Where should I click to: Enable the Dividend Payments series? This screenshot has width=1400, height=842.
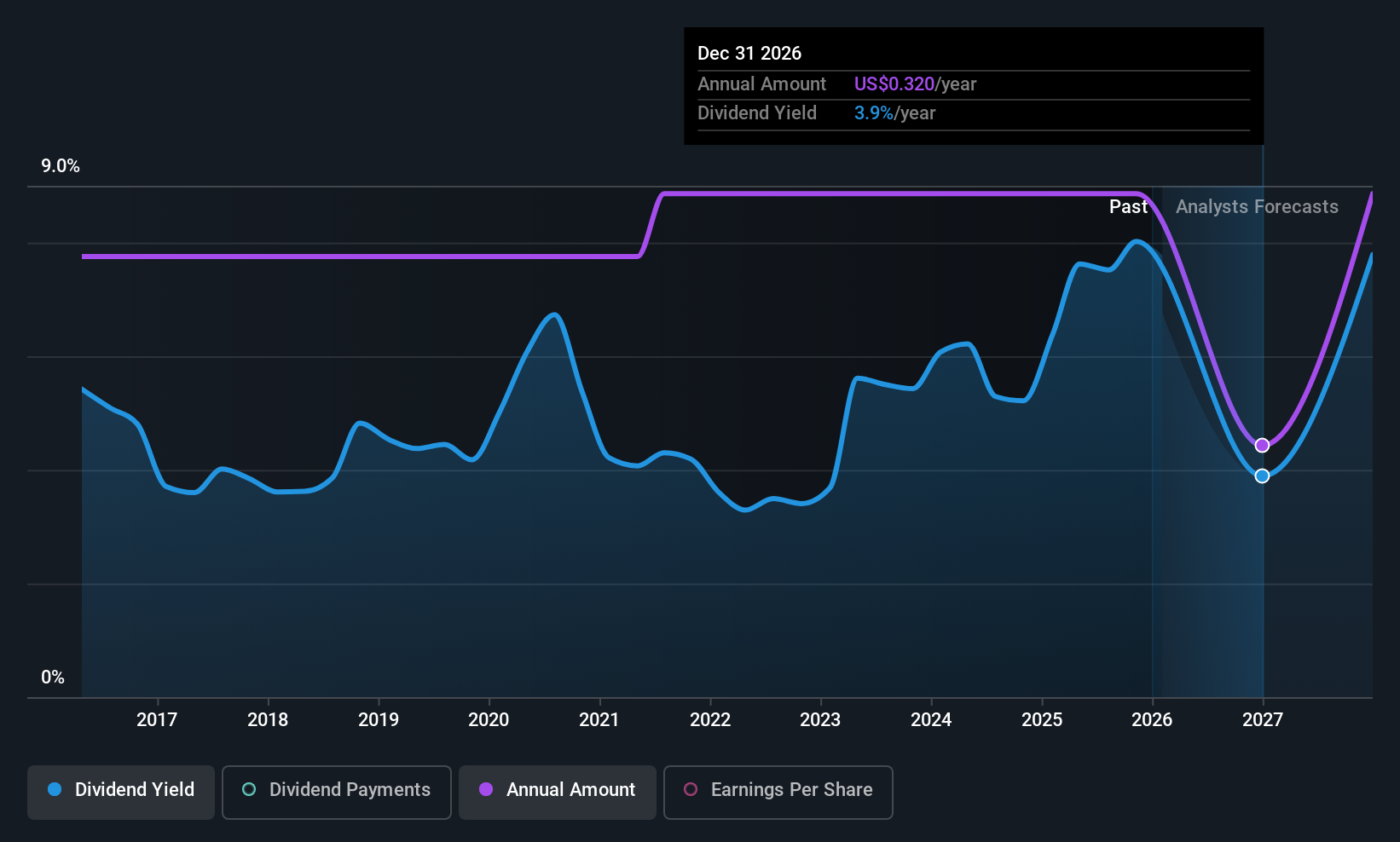click(x=337, y=792)
